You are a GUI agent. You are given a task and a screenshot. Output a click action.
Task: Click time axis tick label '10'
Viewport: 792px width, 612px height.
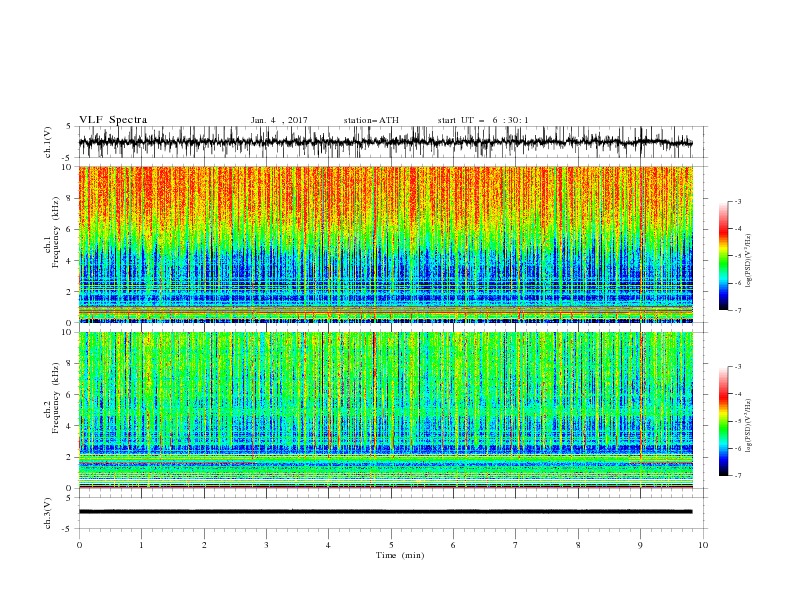(703, 545)
